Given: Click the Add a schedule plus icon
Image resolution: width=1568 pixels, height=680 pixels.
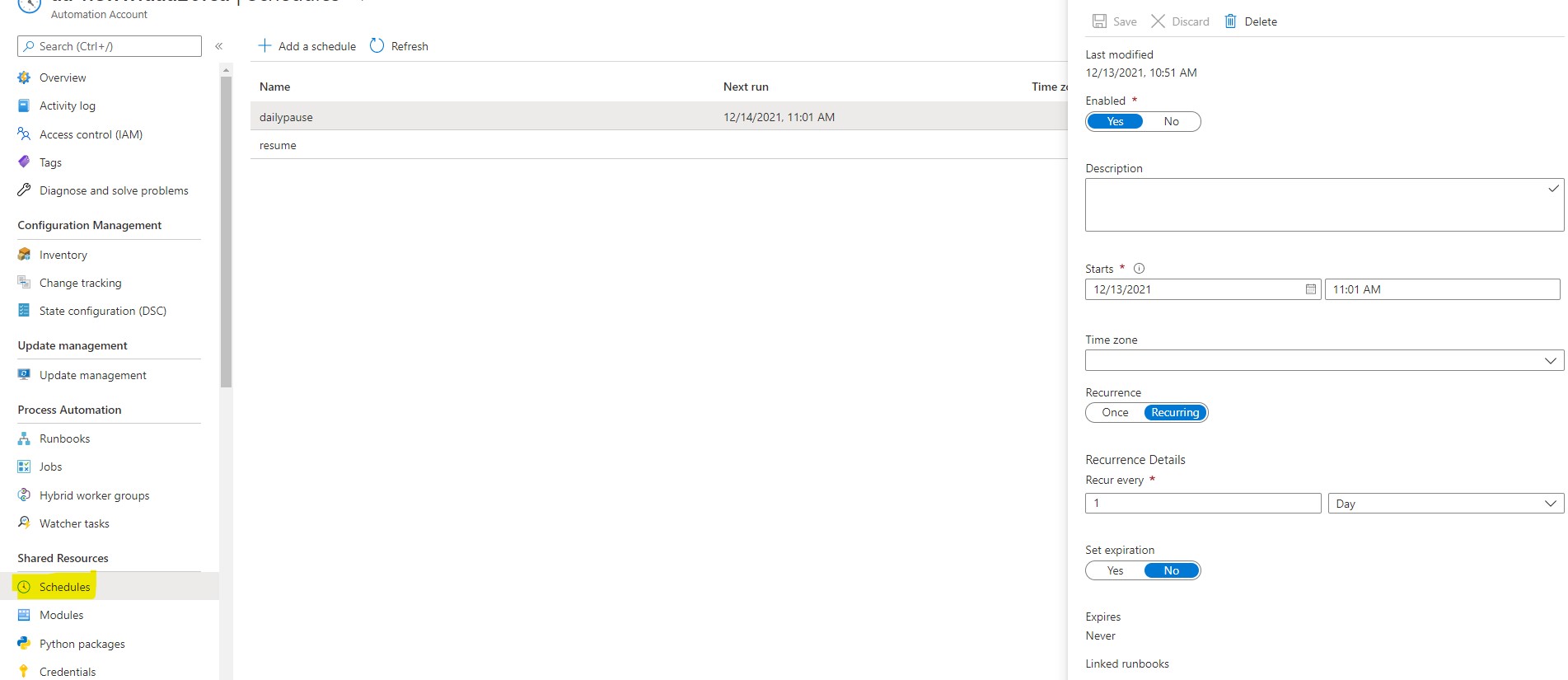Looking at the screenshot, I should [x=264, y=45].
